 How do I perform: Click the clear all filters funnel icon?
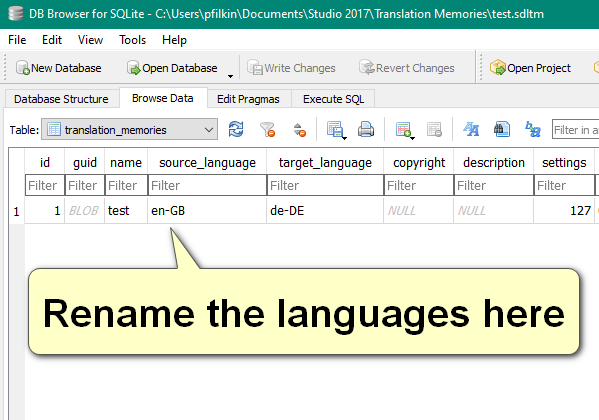click(267, 129)
